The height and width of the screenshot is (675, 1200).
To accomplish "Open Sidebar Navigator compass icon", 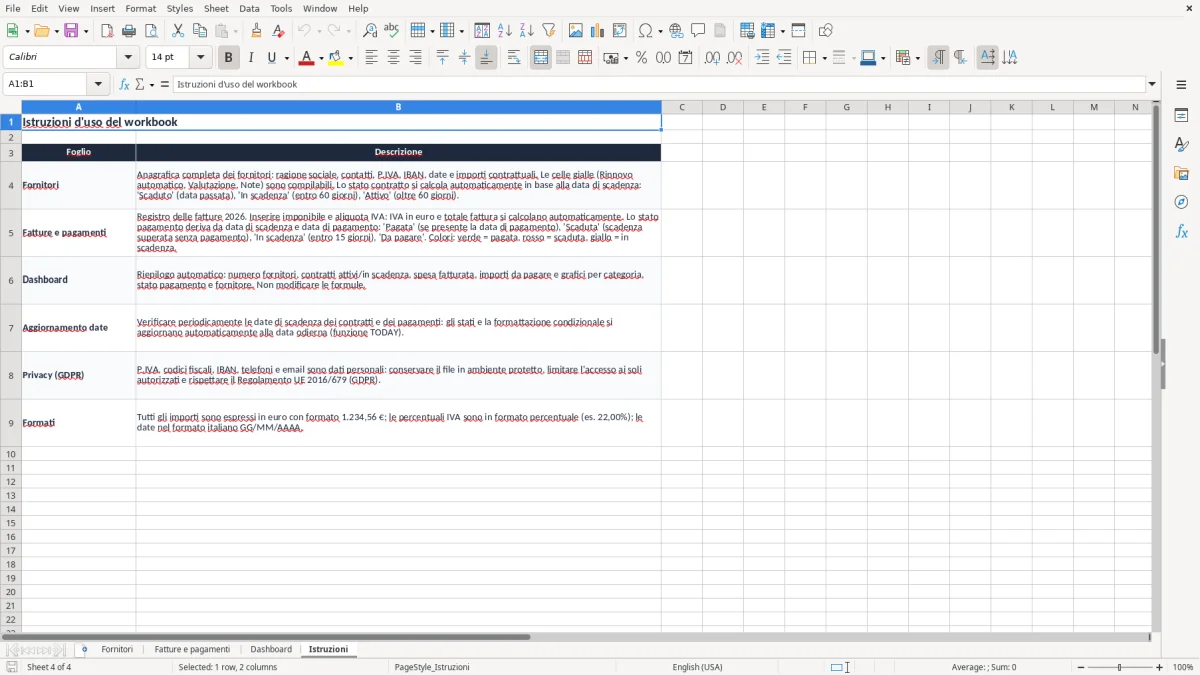I will (x=1181, y=202).
